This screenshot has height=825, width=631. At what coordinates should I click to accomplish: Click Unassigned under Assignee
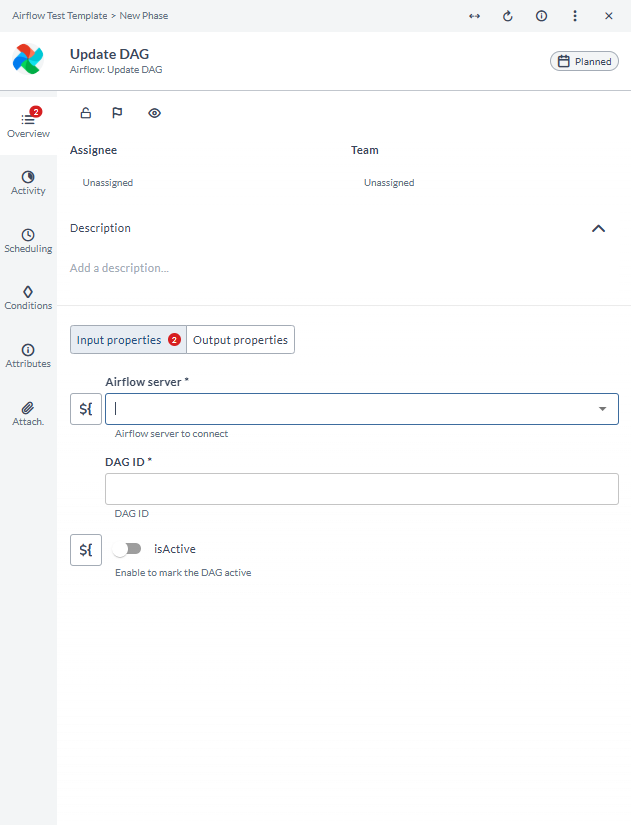click(107, 182)
